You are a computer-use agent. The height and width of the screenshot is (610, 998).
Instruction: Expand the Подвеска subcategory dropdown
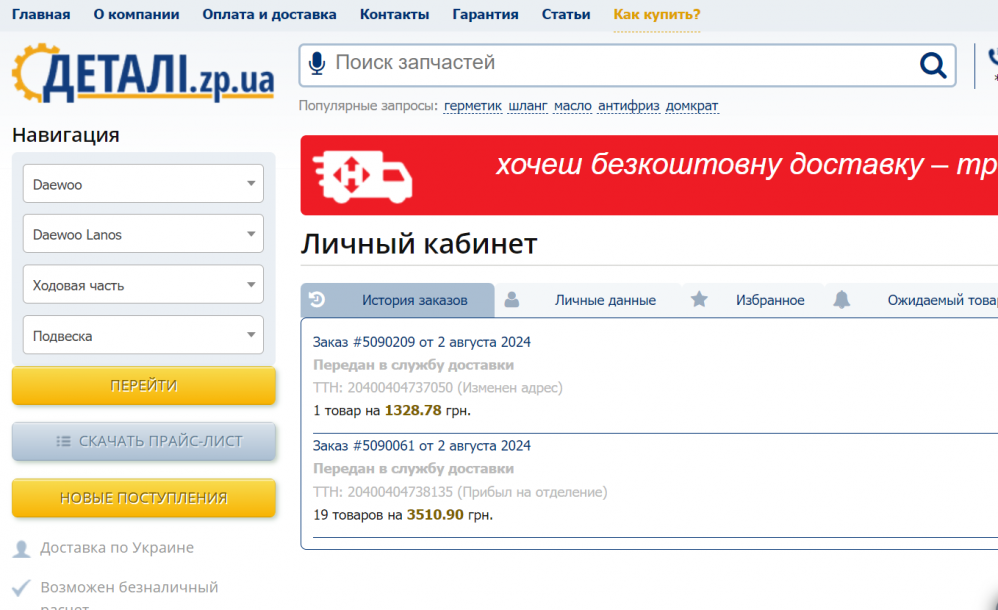pos(143,336)
